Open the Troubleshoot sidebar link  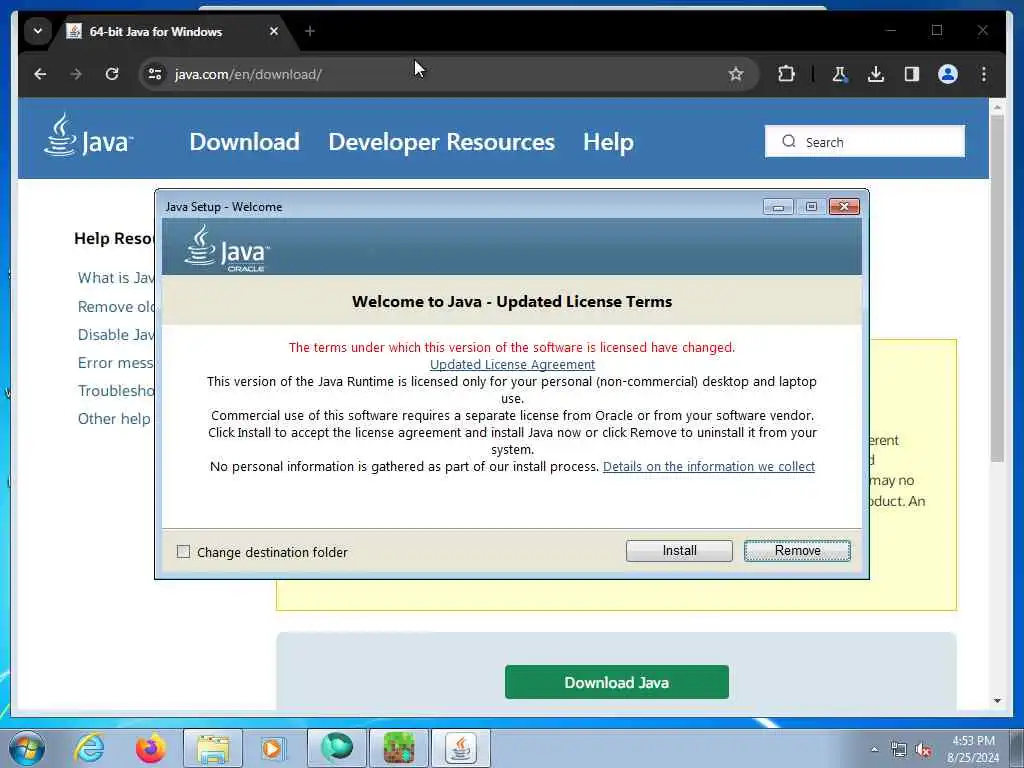(116, 391)
